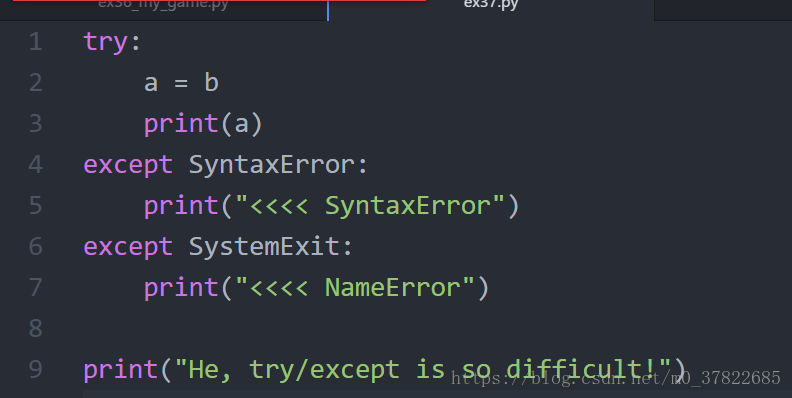
Task: Click line number 1 in gutter
Action: [35, 42]
